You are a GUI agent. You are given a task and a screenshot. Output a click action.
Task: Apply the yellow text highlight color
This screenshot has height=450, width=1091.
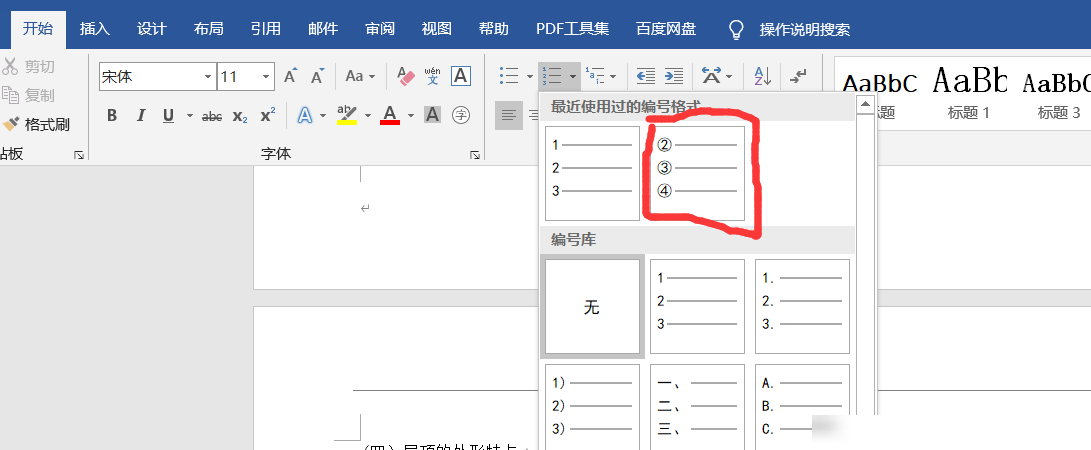click(x=347, y=115)
